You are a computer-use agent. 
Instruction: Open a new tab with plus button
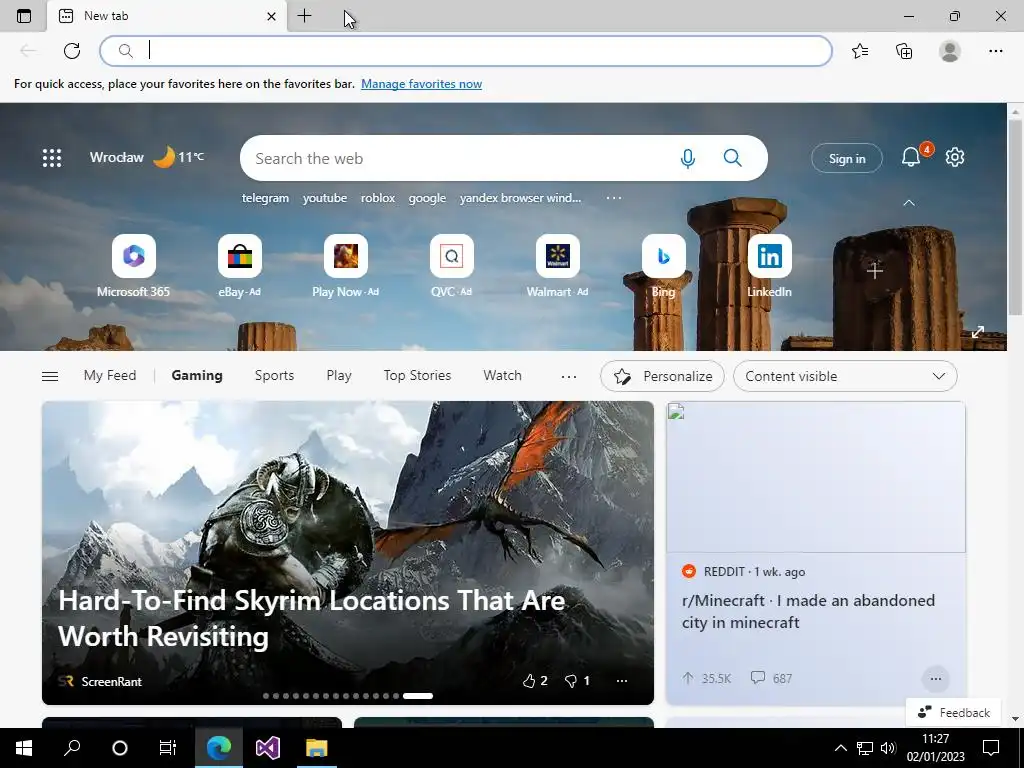point(304,16)
